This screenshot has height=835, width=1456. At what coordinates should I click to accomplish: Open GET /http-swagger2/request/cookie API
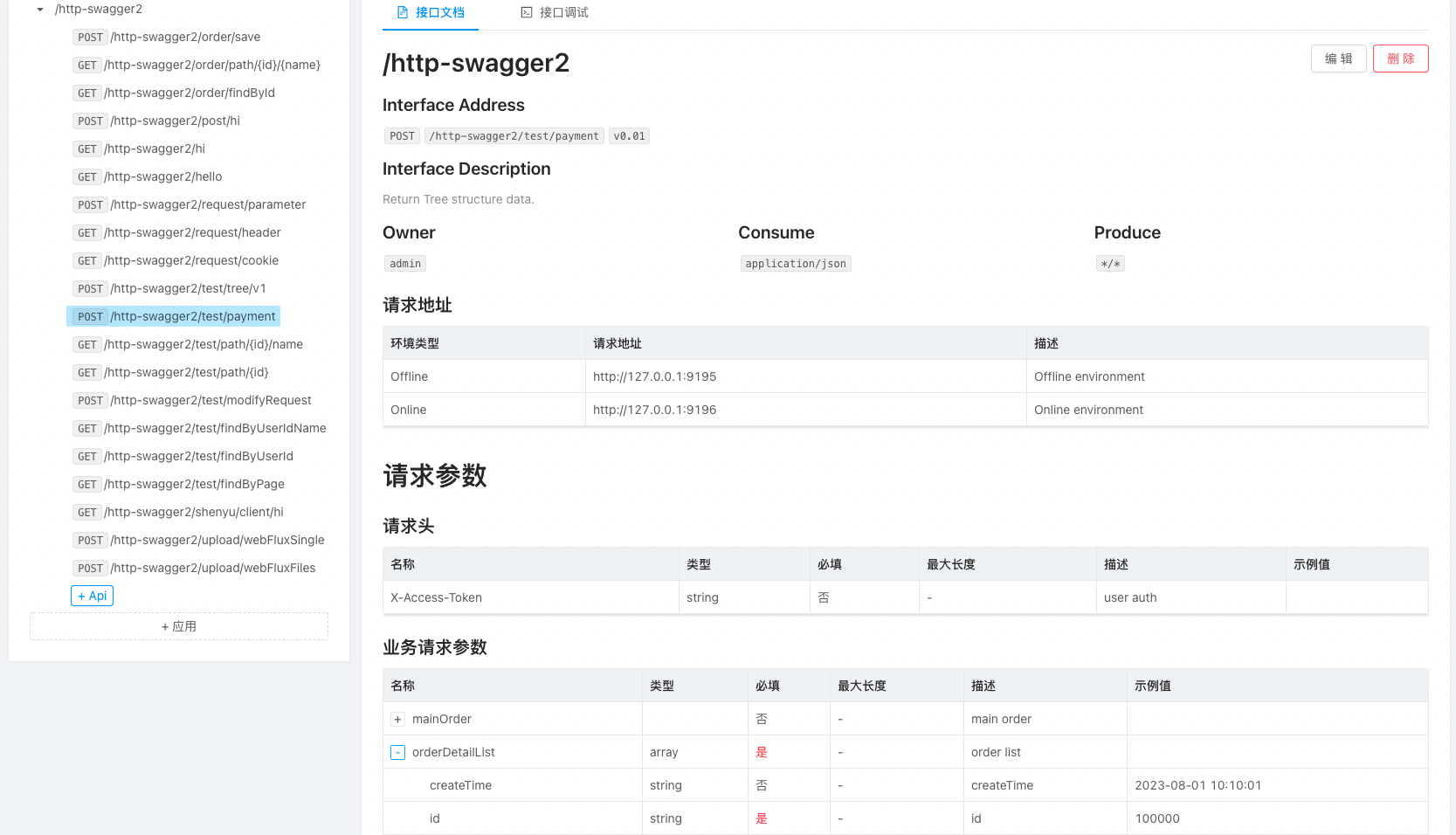pyautogui.click(x=190, y=260)
